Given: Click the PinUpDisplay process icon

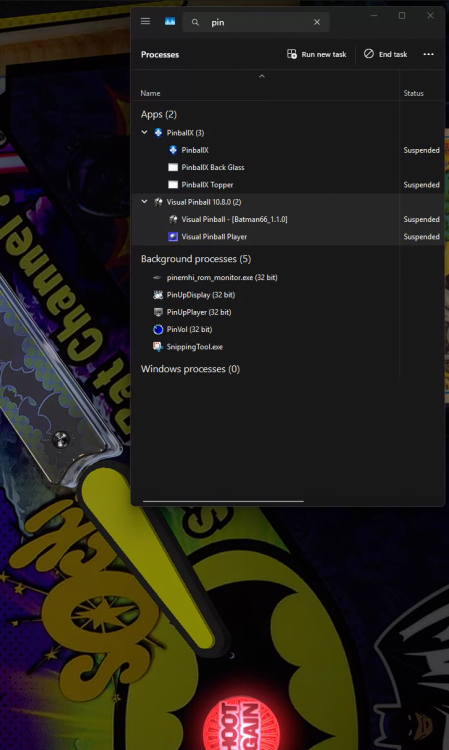Looking at the screenshot, I should (158, 295).
